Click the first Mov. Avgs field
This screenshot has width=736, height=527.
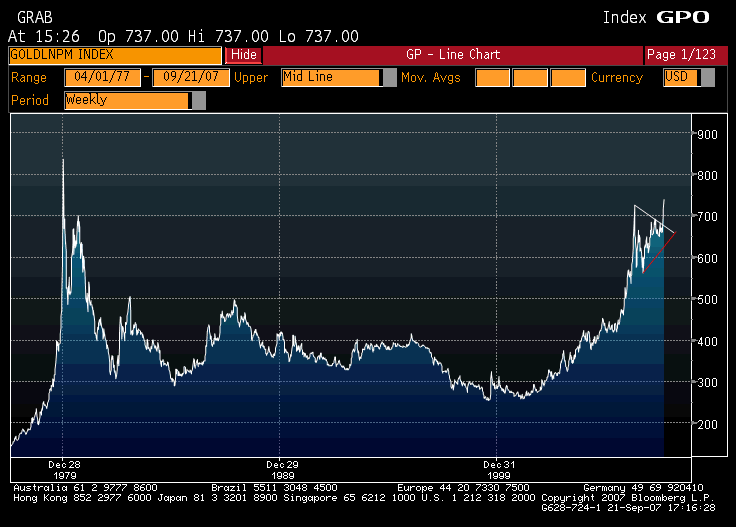[491, 77]
